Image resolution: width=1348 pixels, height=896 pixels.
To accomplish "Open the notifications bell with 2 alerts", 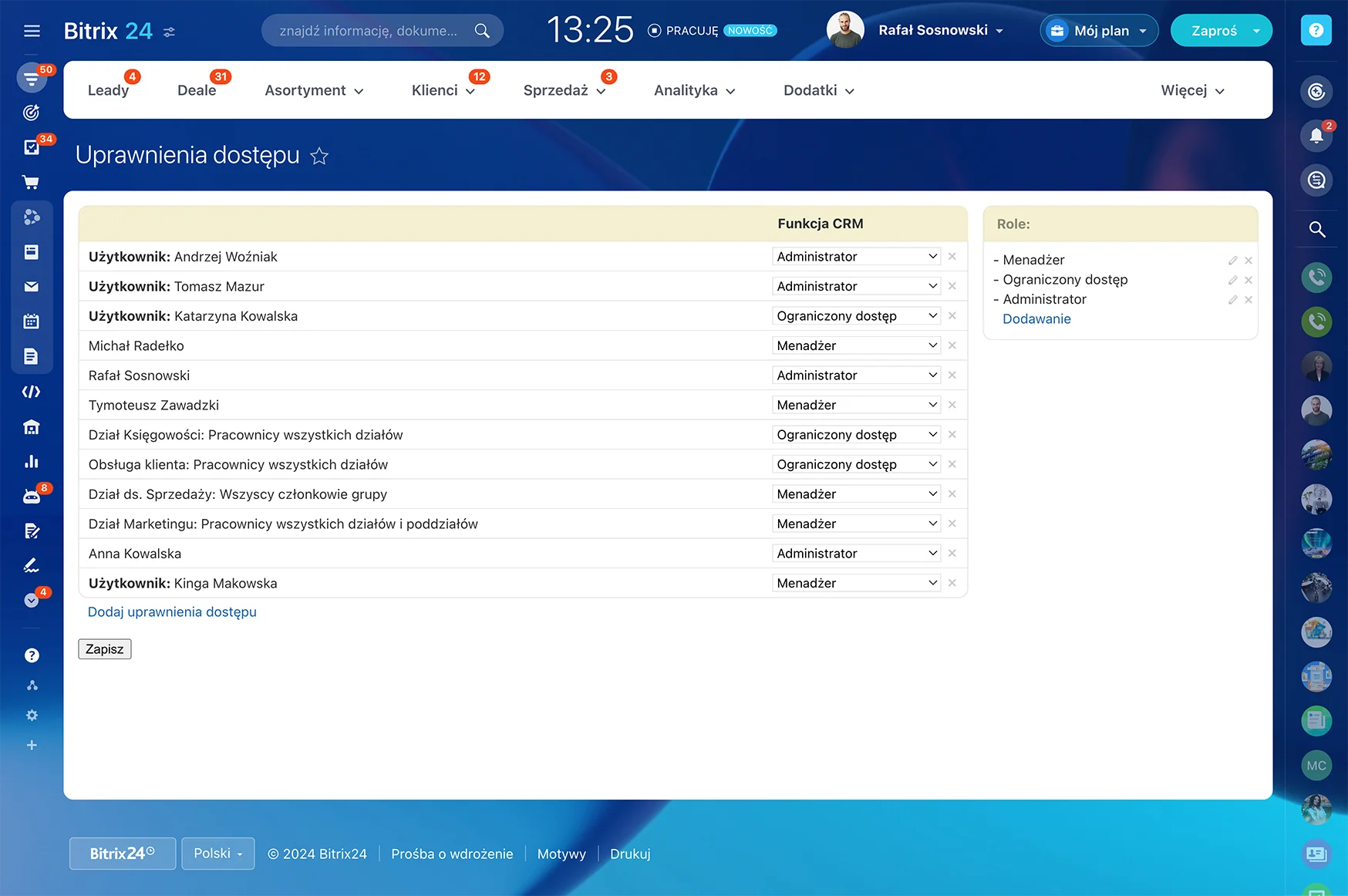I will tap(1316, 135).
